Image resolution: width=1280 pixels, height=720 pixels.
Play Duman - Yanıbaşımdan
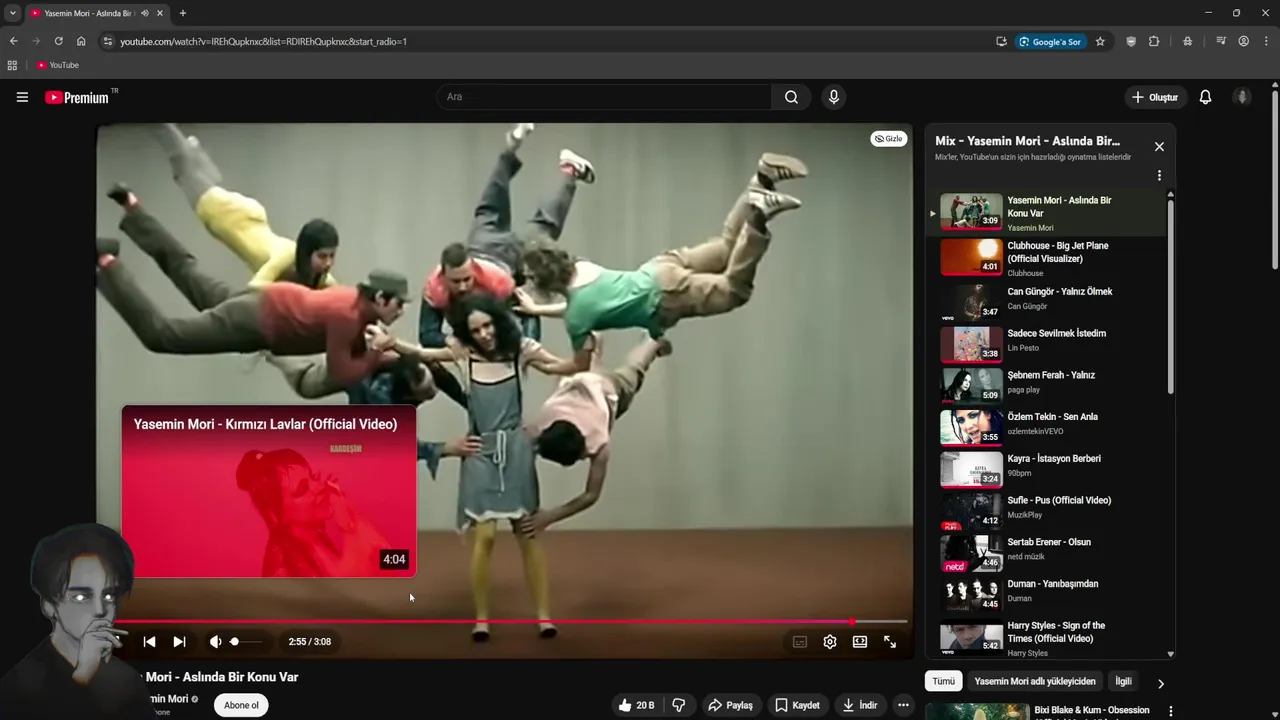point(1046,593)
